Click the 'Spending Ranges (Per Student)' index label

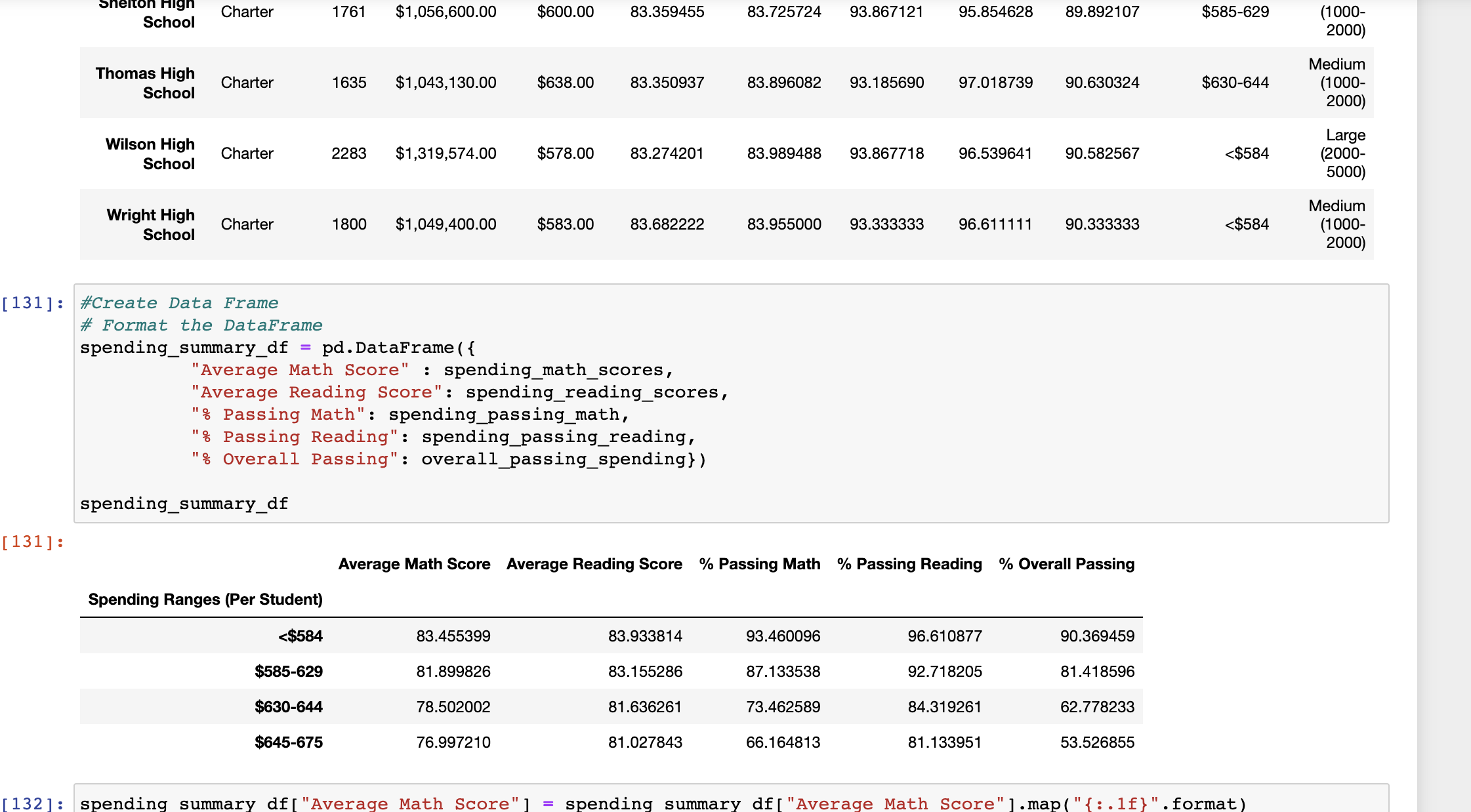(x=205, y=599)
